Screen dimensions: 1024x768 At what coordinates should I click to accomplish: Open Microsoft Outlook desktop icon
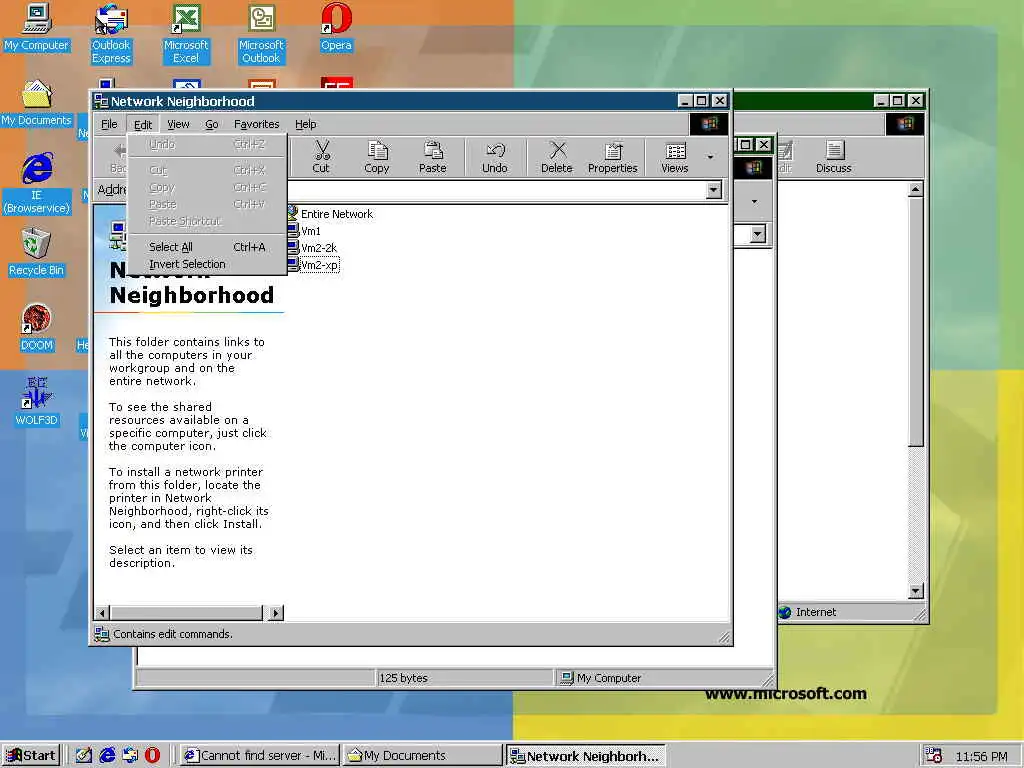coord(261,34)
